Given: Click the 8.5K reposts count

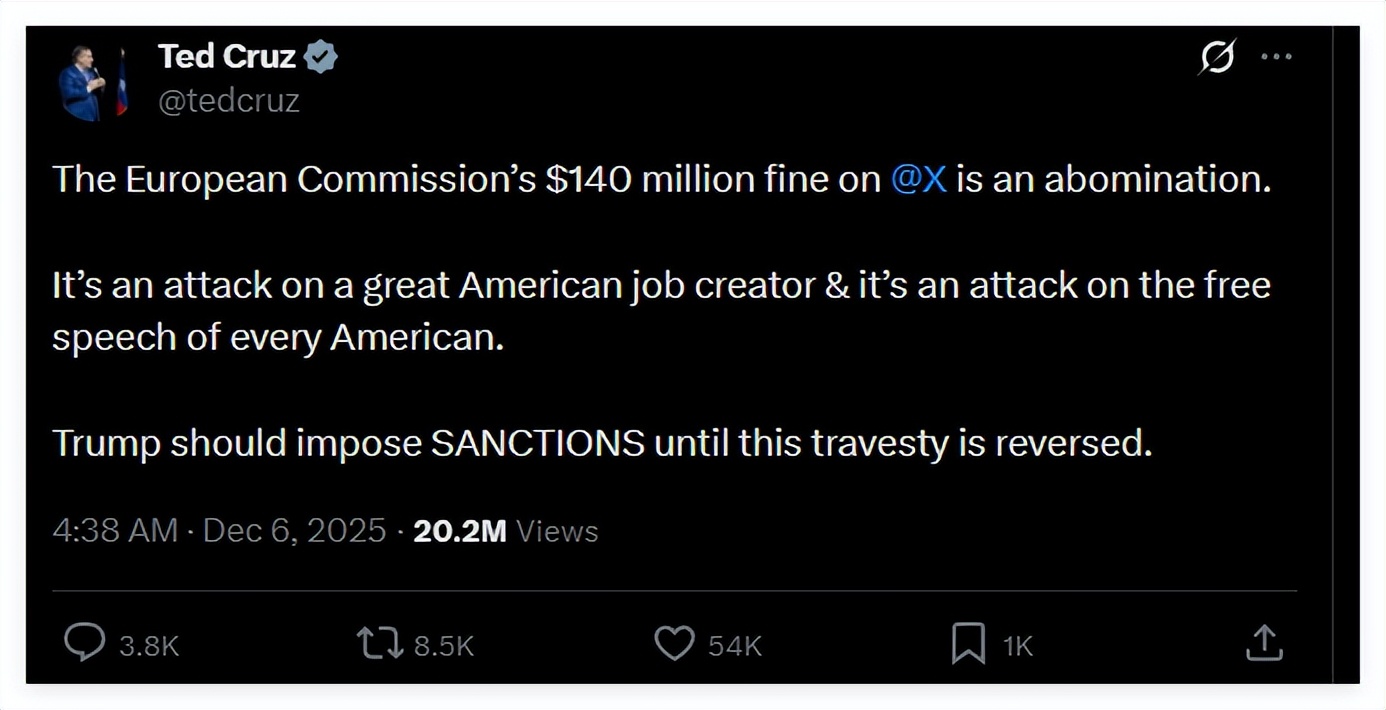Looking at the screenshot, I should [443, 646].
